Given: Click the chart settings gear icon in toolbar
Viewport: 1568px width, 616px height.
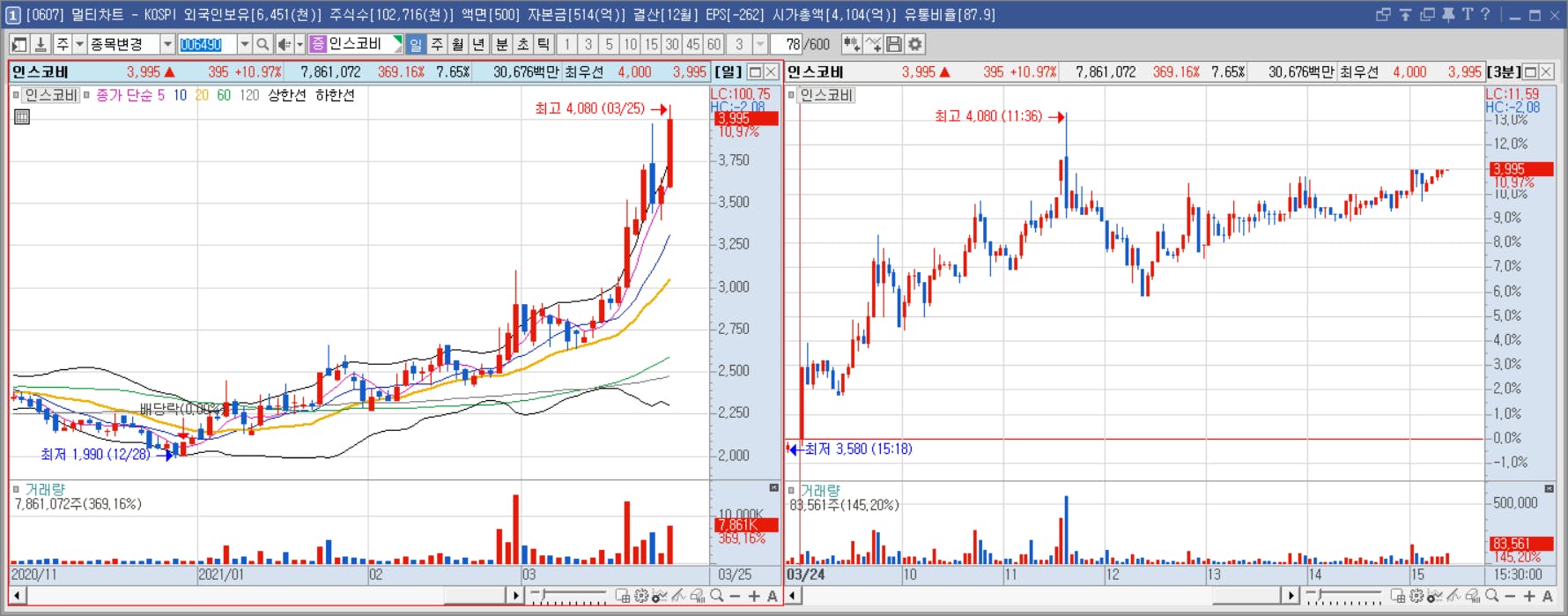Looking at the screenshot, I should click(x=916, y=44).
